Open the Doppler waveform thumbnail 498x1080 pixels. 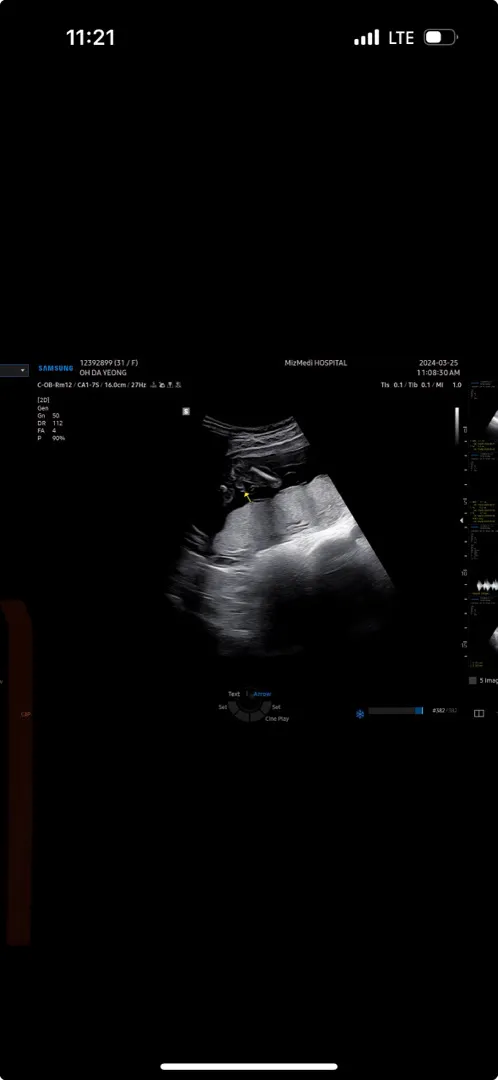coord(488,585)
